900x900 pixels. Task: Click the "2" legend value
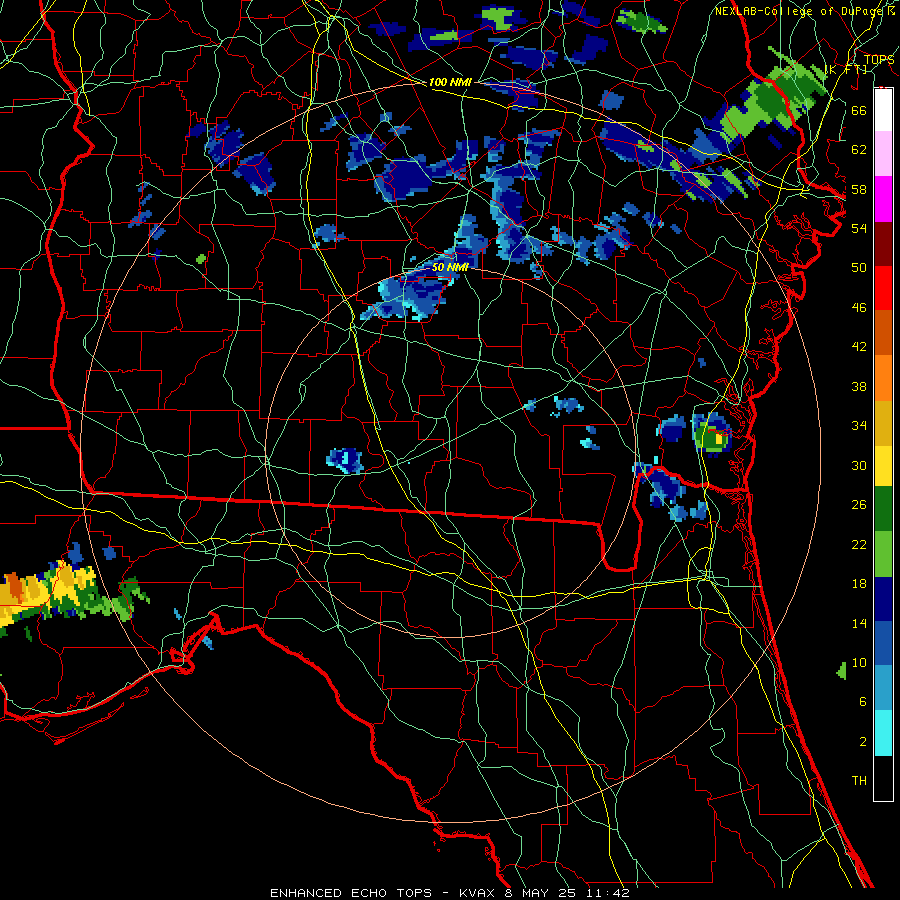(862, 742)
